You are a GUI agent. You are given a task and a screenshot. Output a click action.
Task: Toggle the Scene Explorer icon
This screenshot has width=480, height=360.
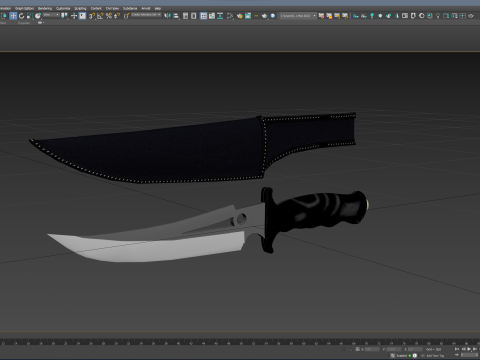[x=185, y=16]
